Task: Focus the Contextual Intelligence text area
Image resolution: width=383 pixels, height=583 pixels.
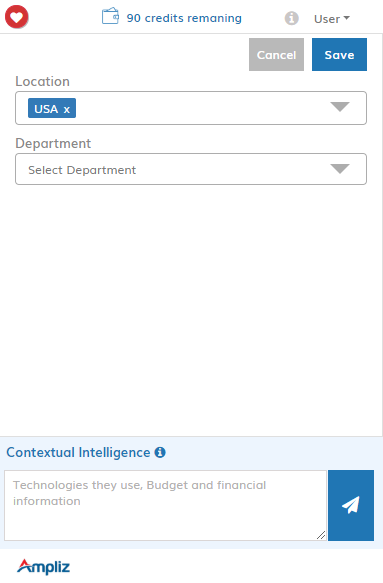Action: pos(165,505)
